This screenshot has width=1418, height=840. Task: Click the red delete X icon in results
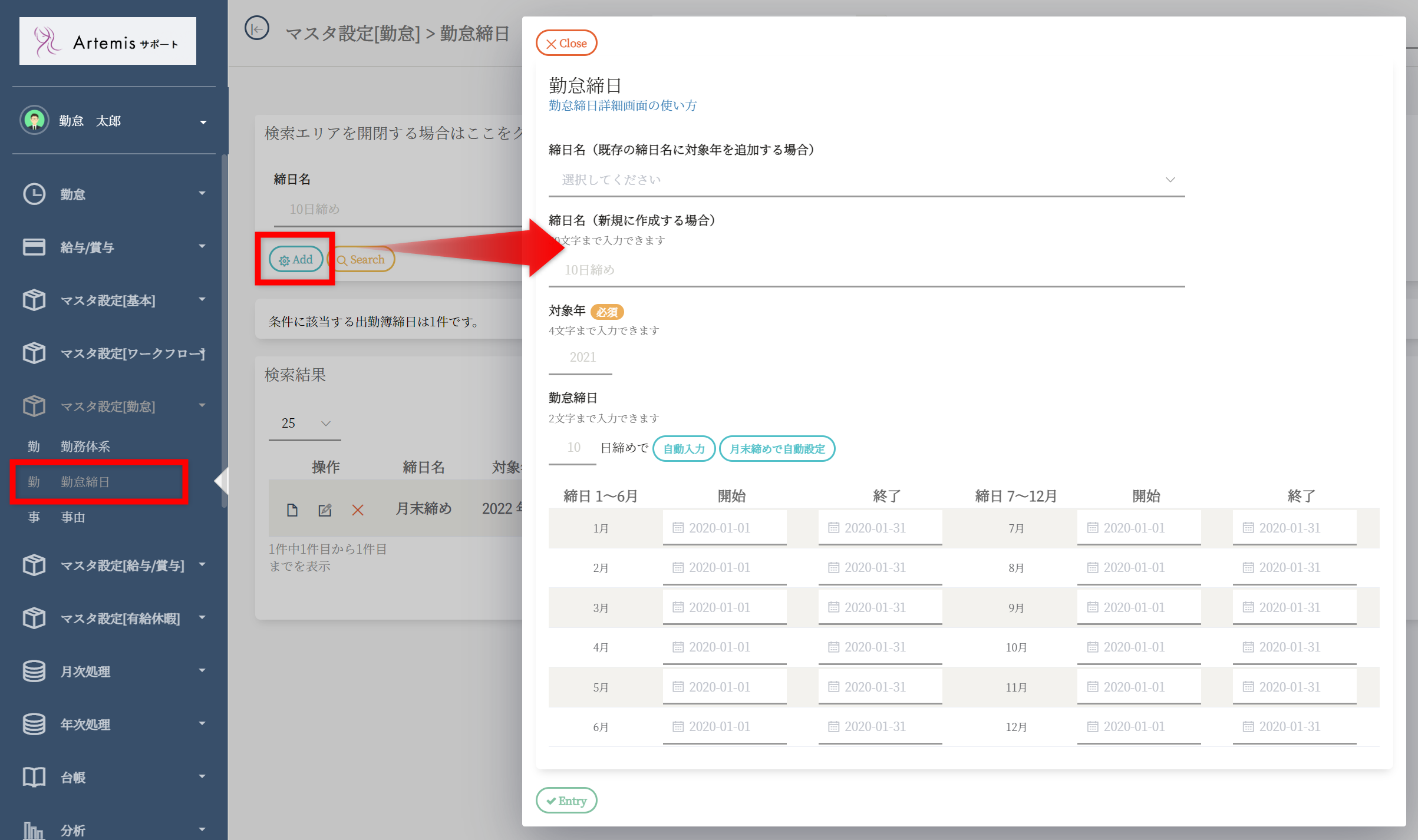358,510
